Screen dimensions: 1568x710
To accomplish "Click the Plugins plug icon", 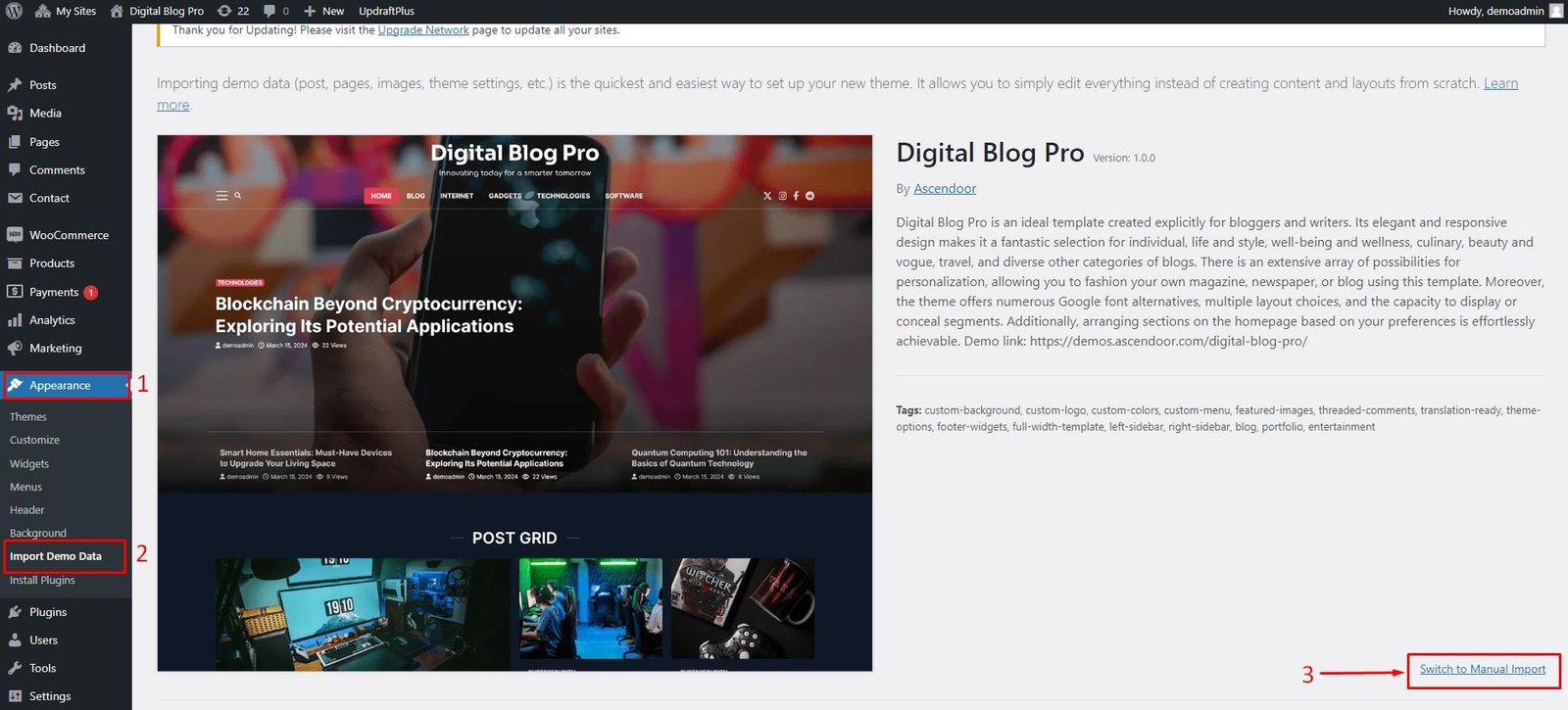I will tap(15, 612).
